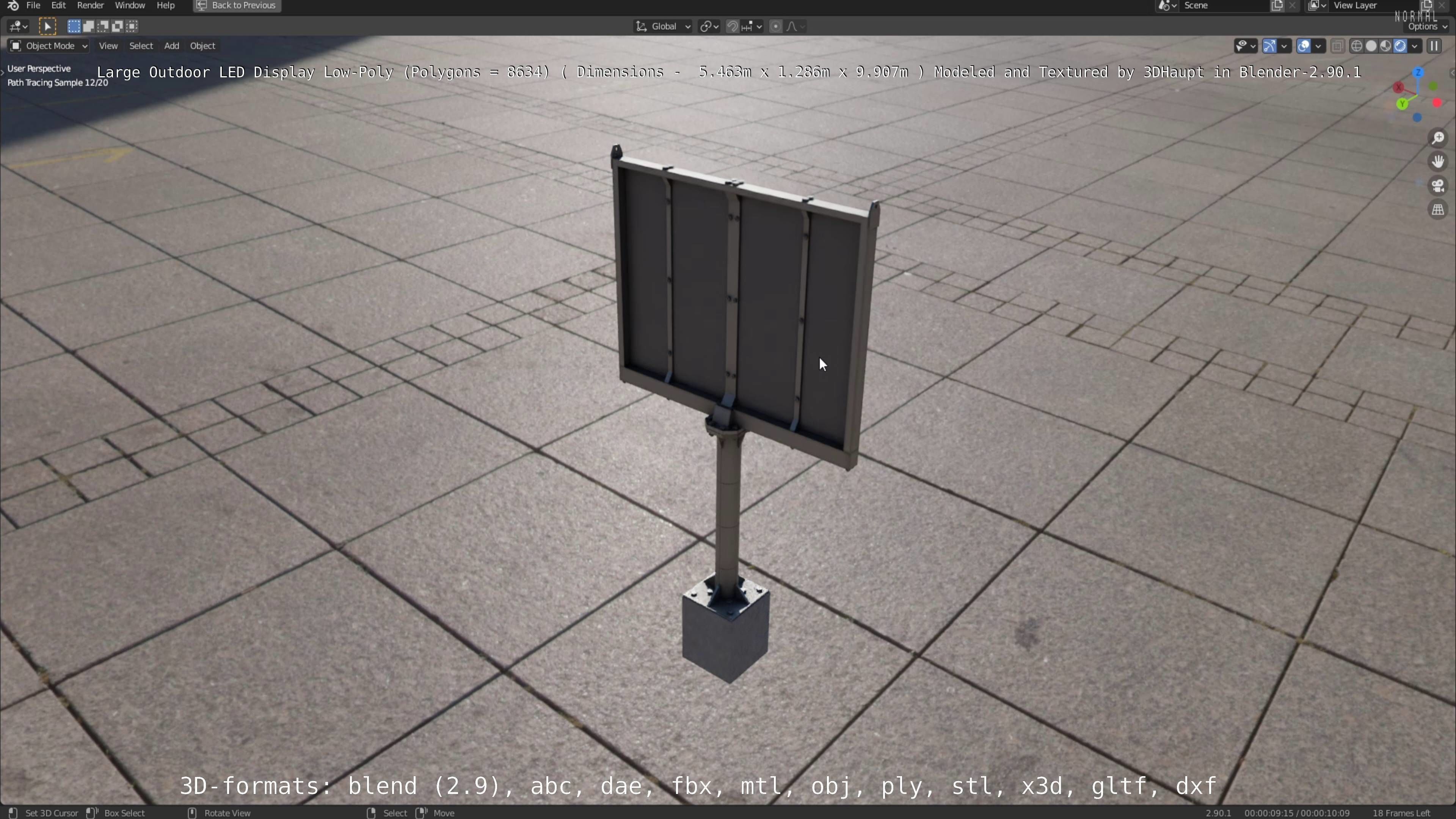This screenshot has width=1456, height=819.
Task: Choose Extend existing selection mode
Action: click(89, 26)
